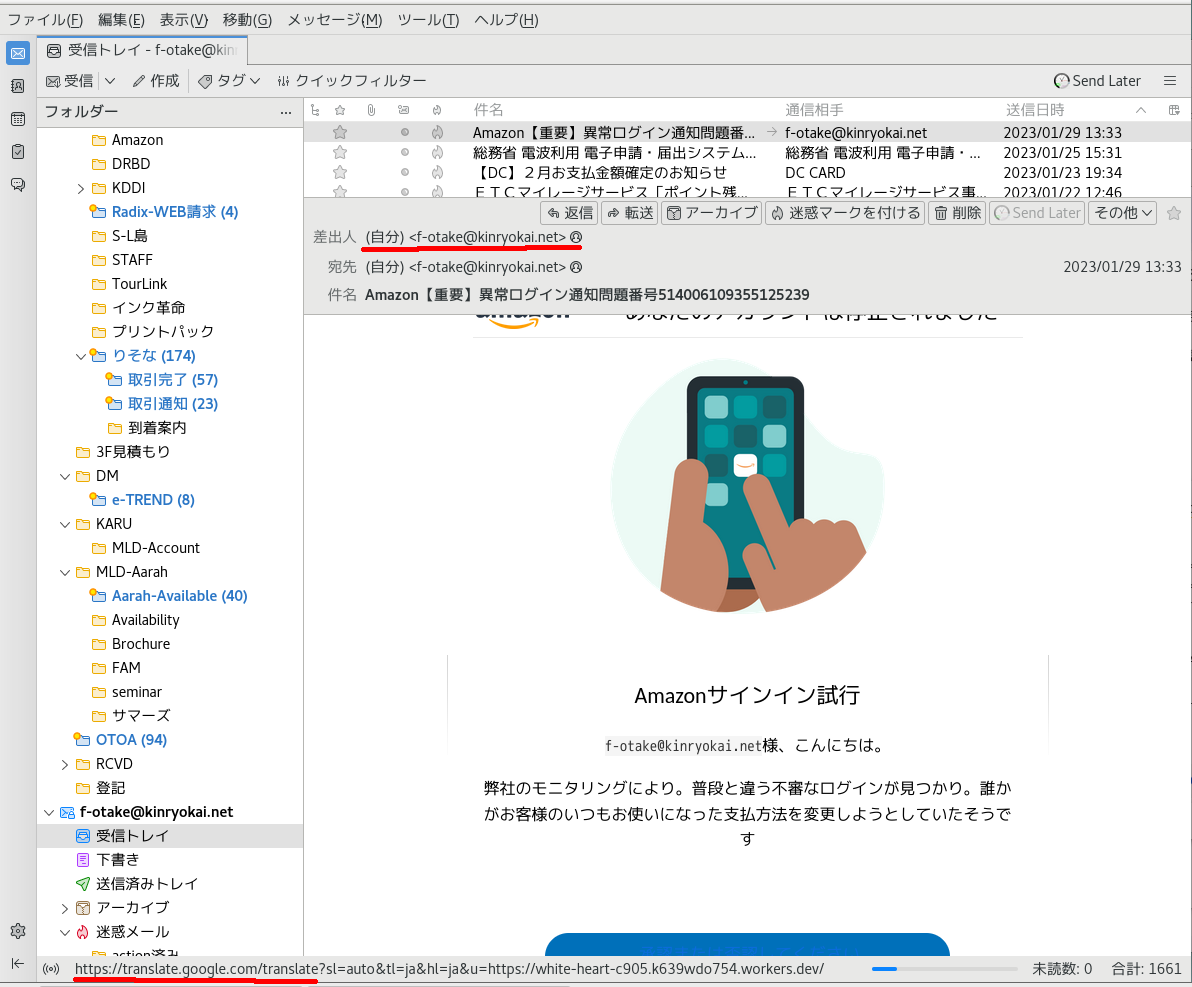Open Settings via the gear icon
Image resolution: width=1192 pixels, height=987 pixels.
click(18, 931)
